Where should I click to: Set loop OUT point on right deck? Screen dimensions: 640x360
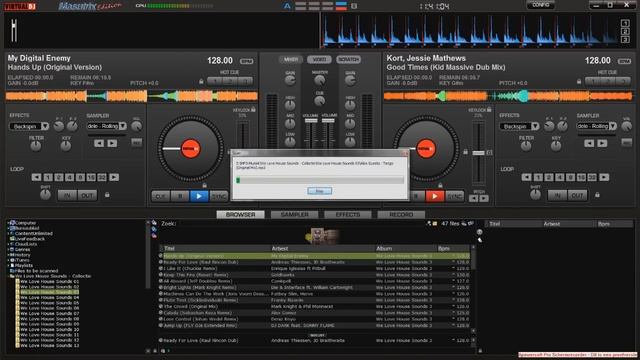[577, 196]
